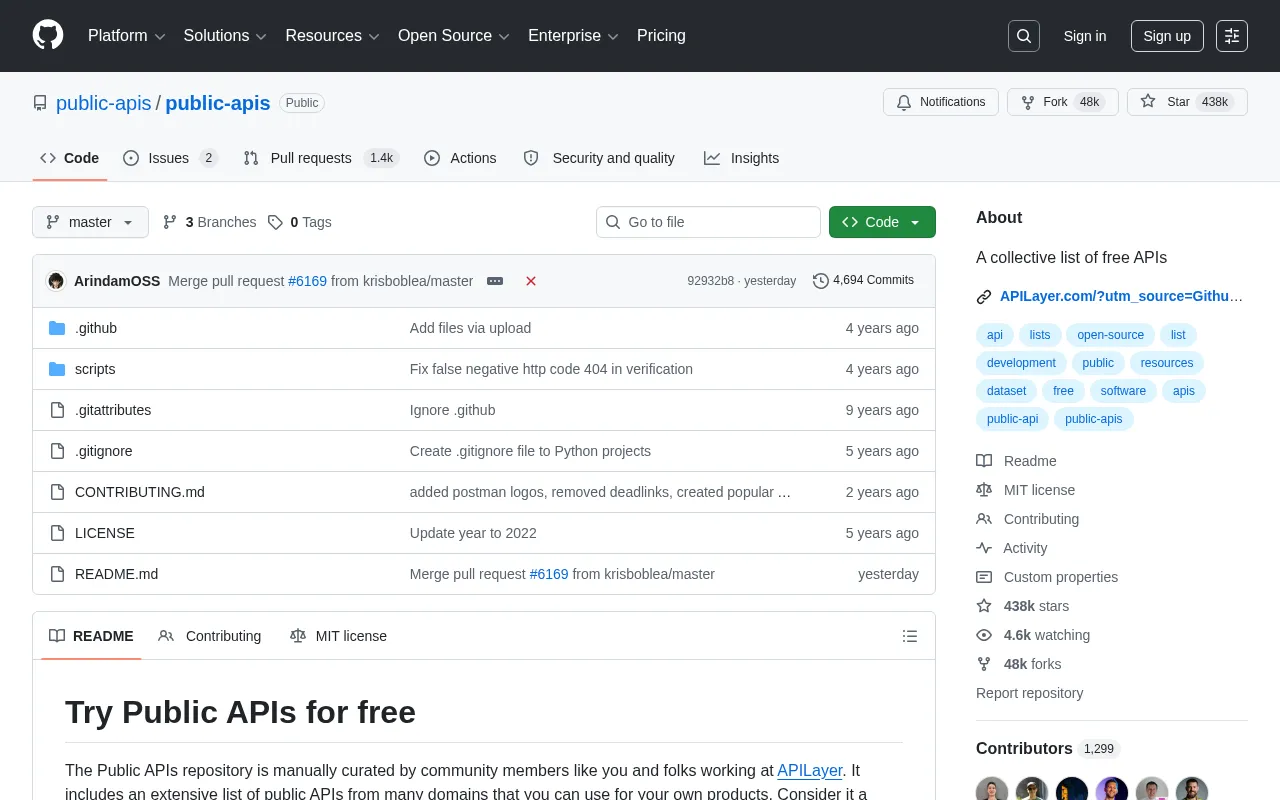Click the link icon beside APILayer URL
Viewport: 1280px width, 800px height.
(x=984, y=297)
